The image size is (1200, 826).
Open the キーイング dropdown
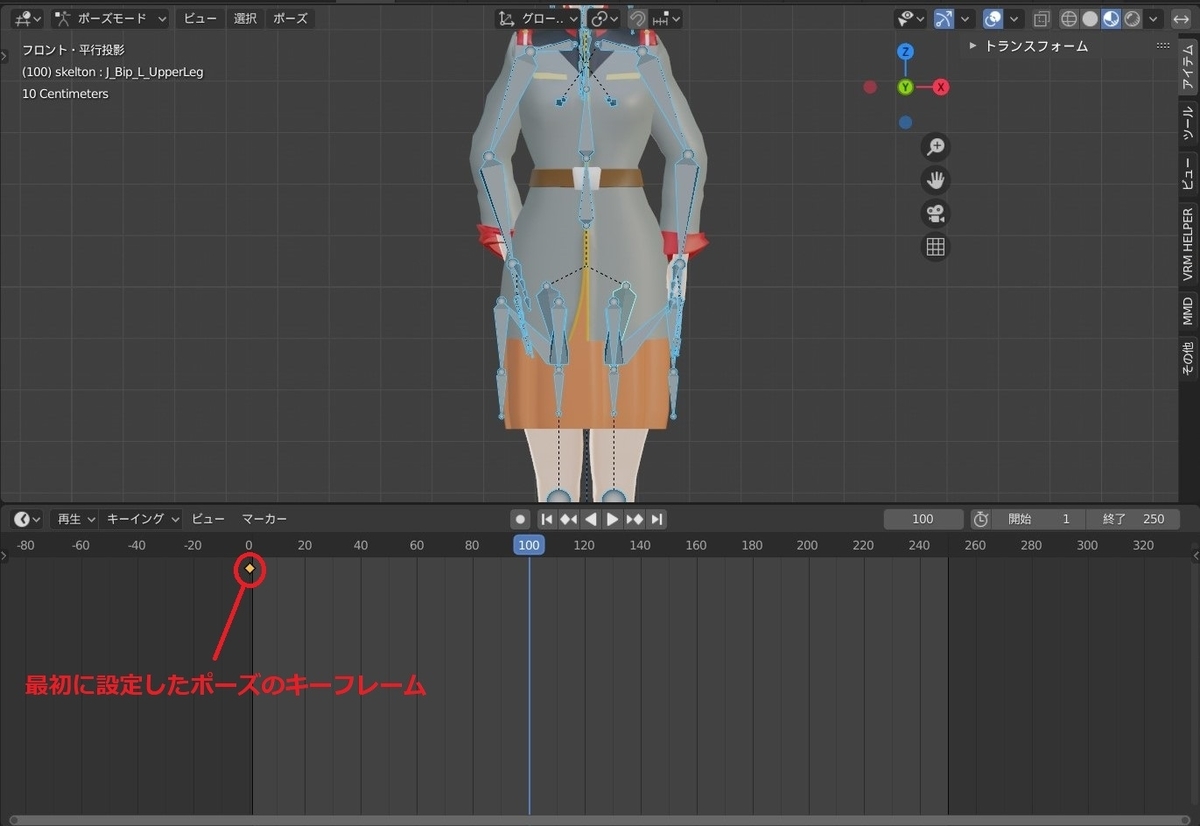(x=142, y=519)
